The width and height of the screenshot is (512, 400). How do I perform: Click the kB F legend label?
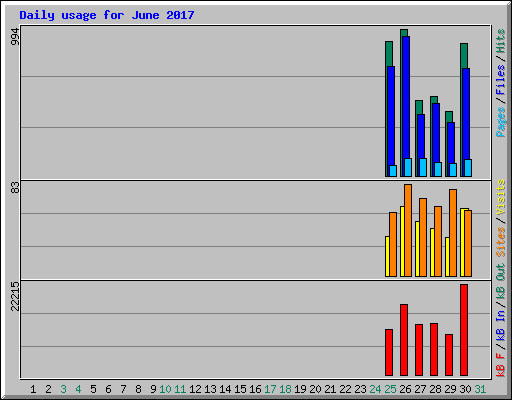coord(501,364)
